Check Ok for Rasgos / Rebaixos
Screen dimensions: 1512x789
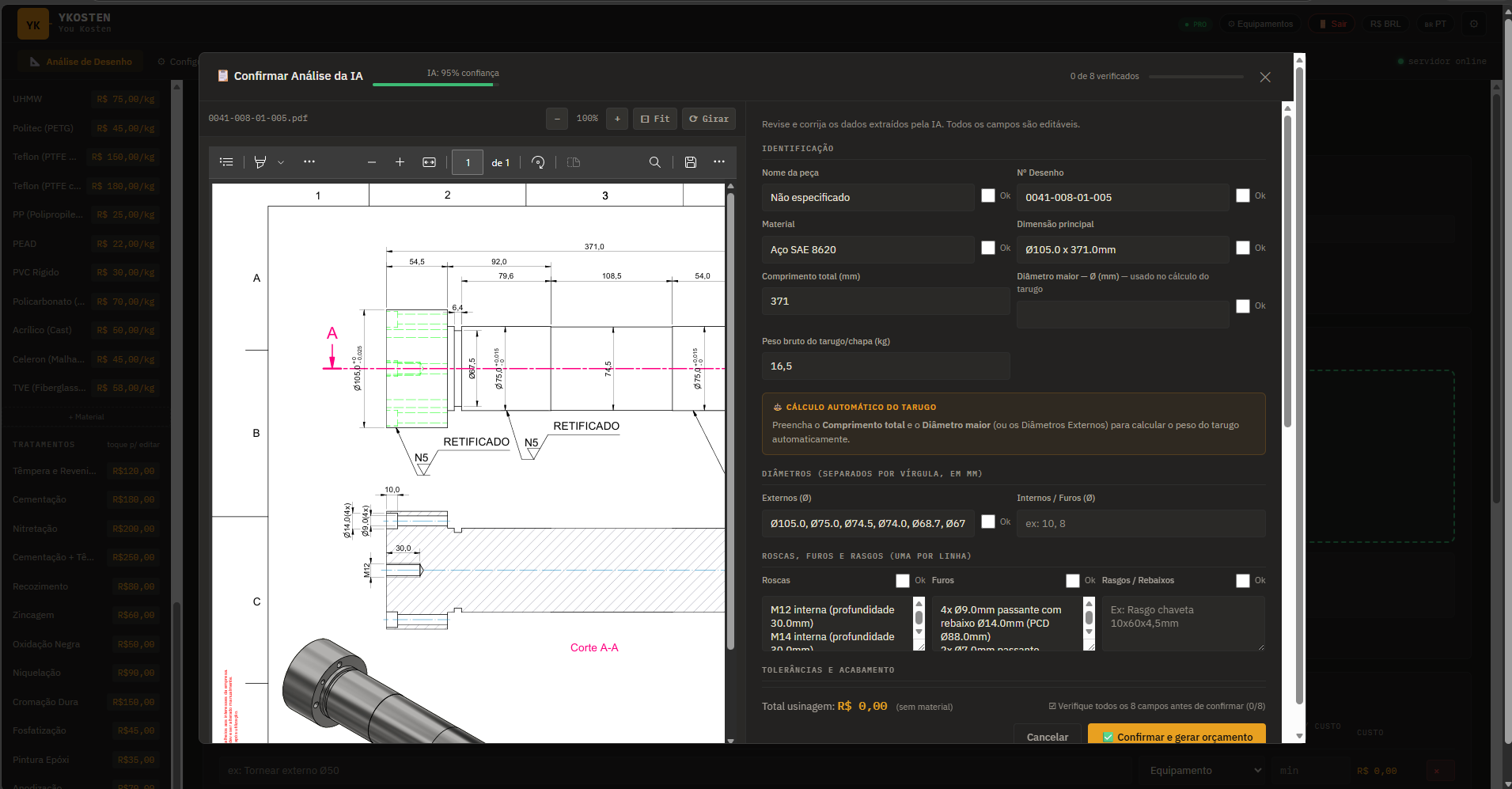(x=1243, y=580)
